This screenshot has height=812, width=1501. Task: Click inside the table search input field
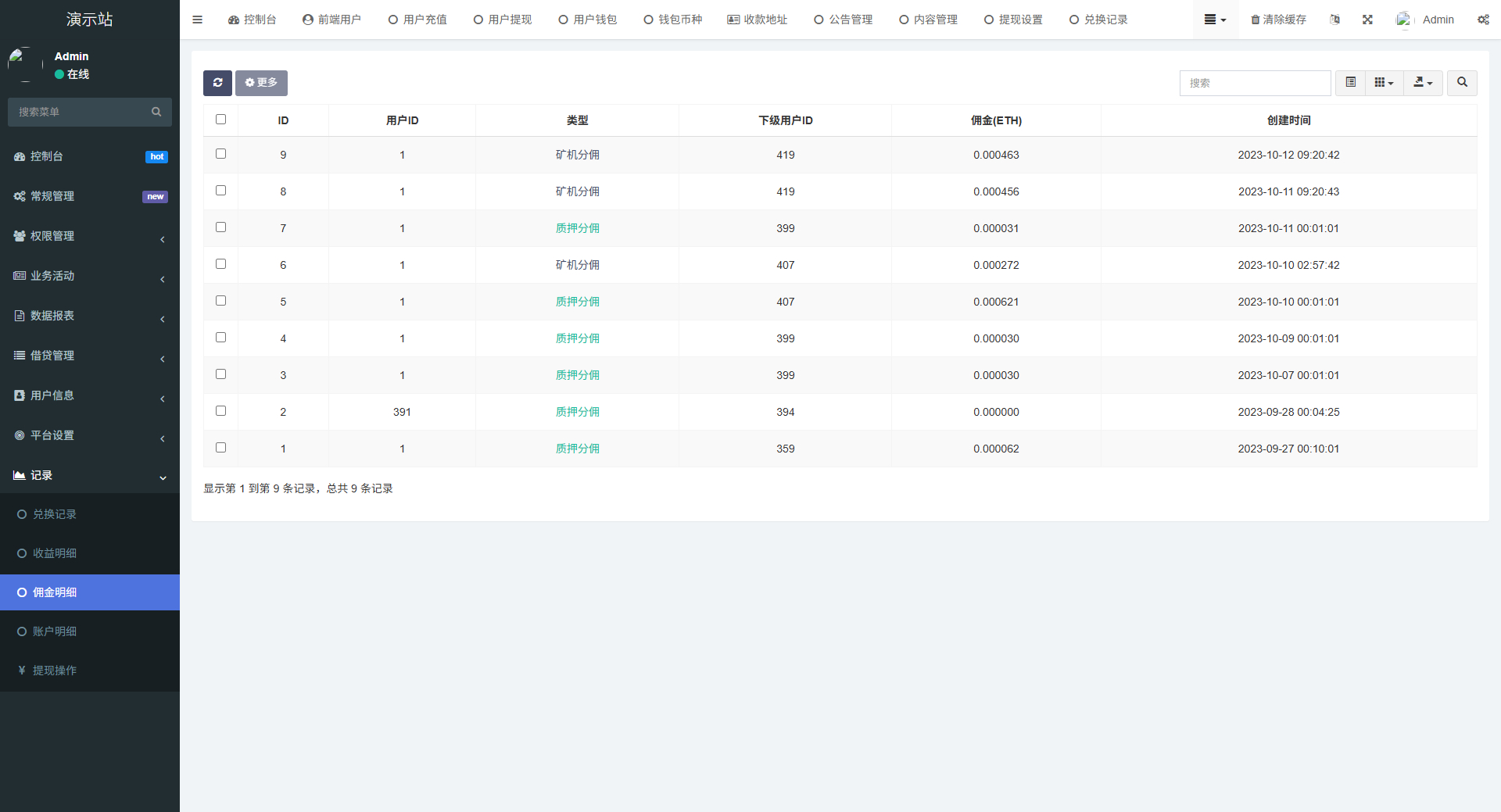pyautogui.click(x=1255, y=83)
